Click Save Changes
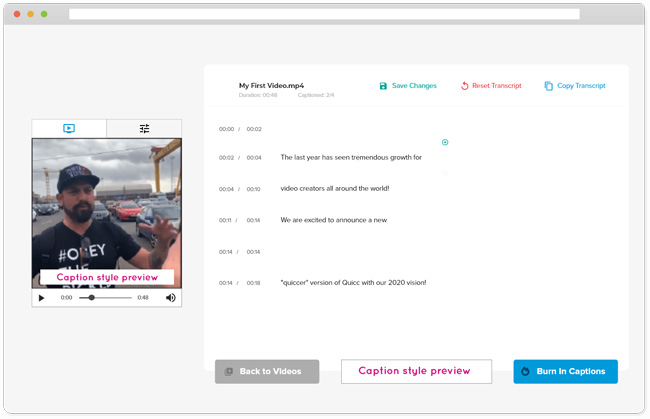Screen dimensions: 650x419 coord(408,86)
